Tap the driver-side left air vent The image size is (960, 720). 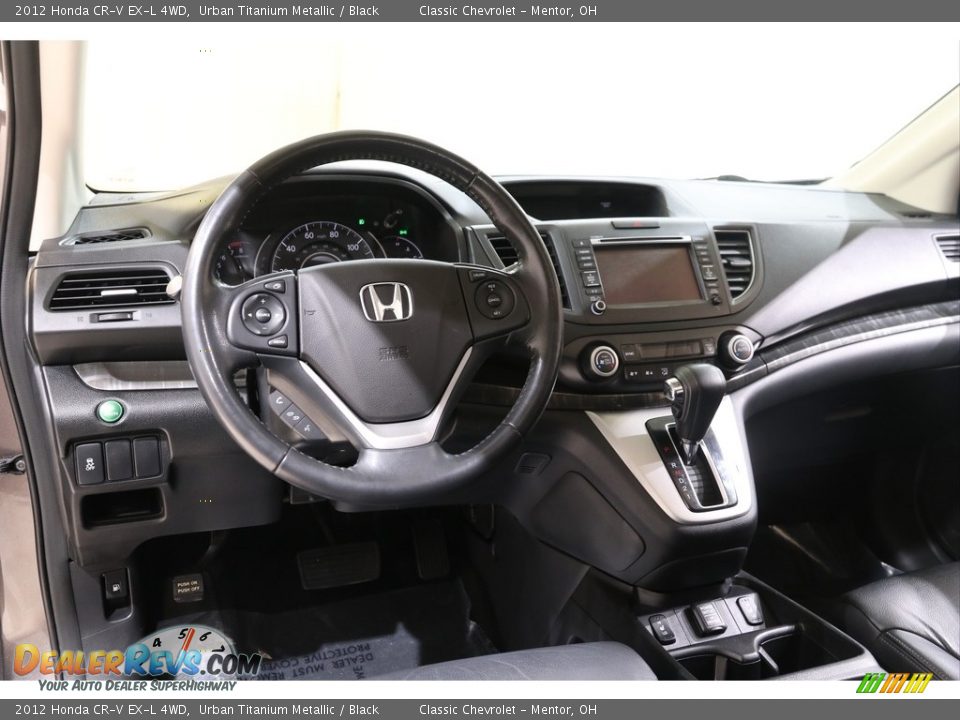112,288
